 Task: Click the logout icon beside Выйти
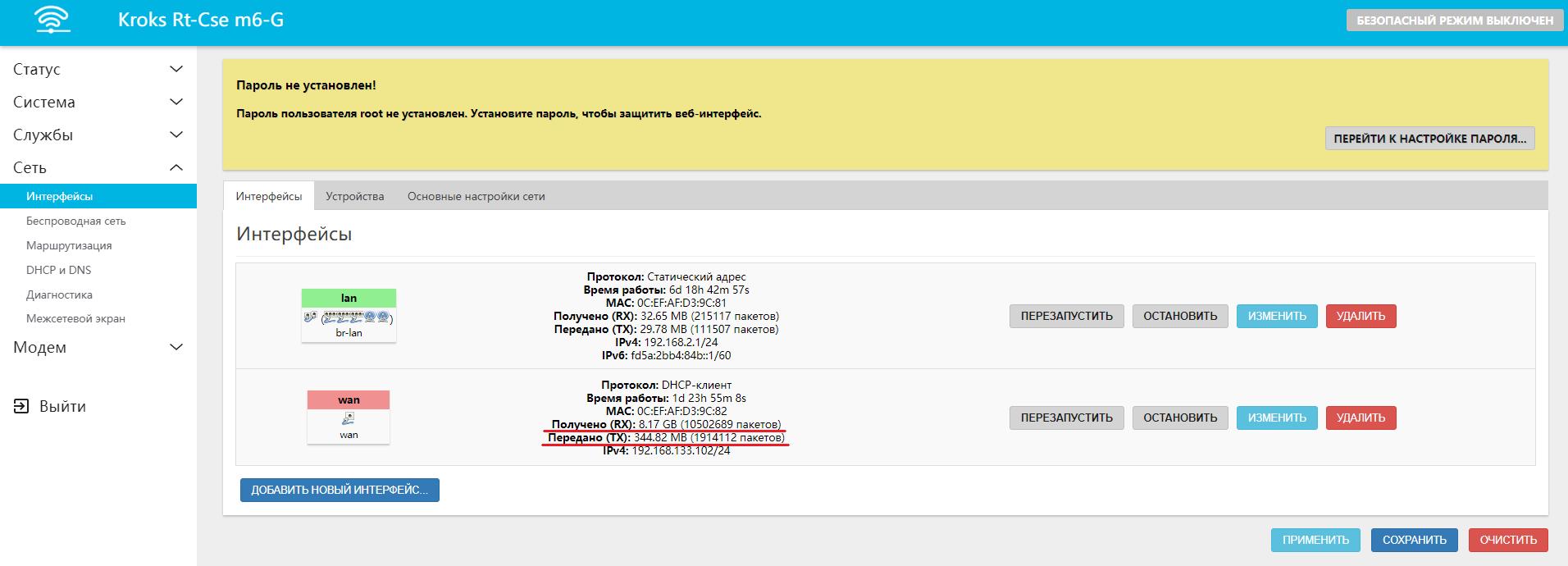click(21, 406)
